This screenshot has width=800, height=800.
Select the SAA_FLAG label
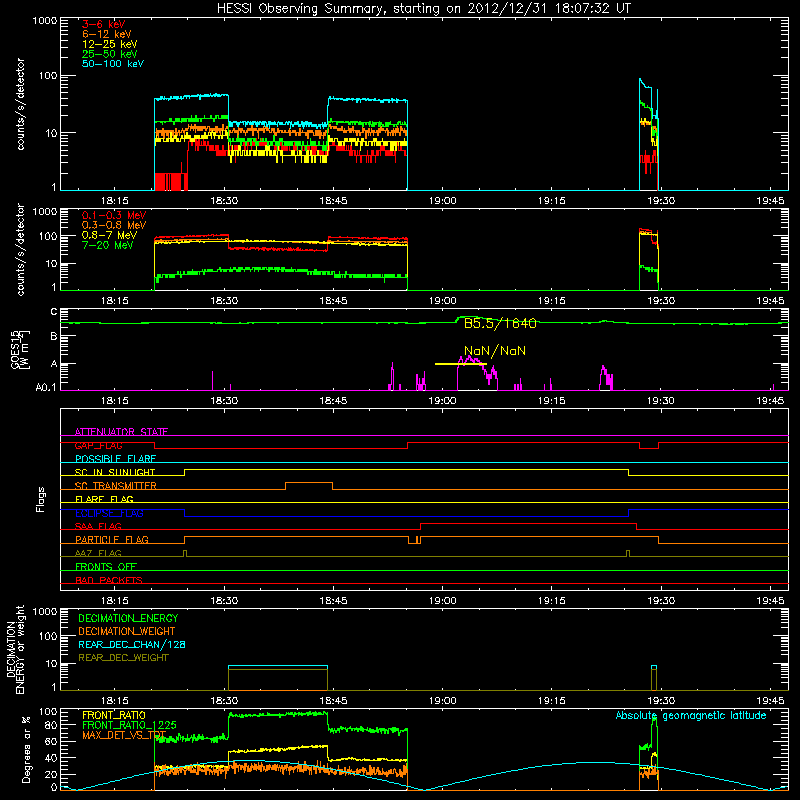[x=98, y=526]
